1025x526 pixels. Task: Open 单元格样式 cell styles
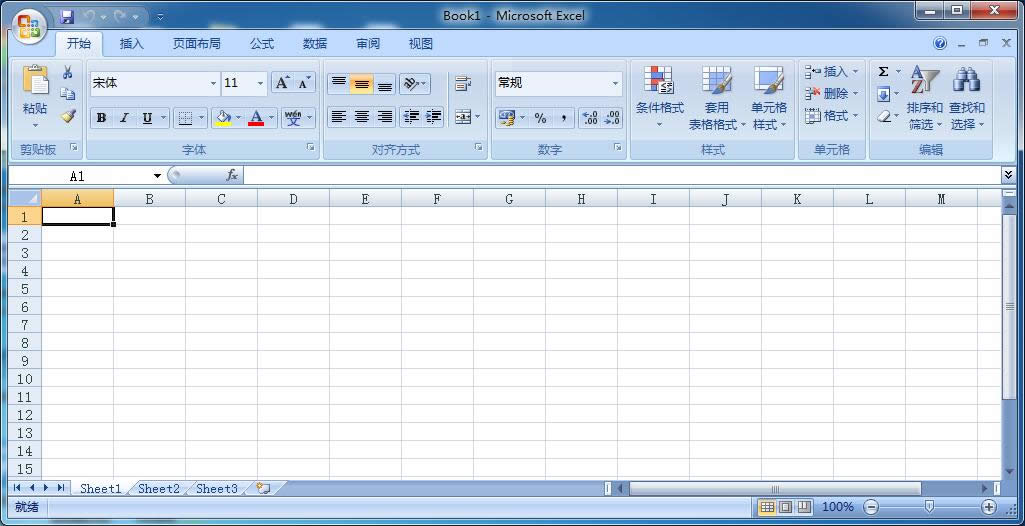[x=769, y=97]
